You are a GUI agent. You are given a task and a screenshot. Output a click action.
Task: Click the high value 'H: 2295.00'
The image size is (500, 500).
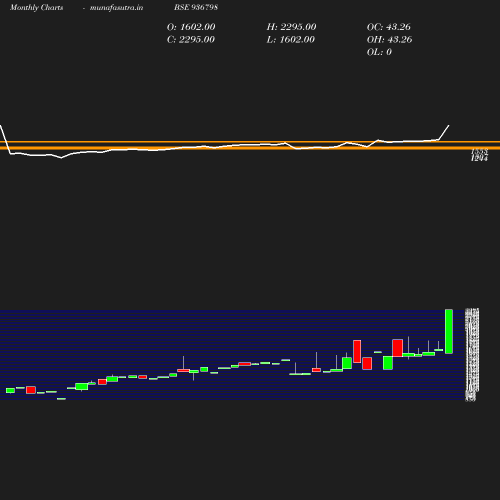(291, 27)
